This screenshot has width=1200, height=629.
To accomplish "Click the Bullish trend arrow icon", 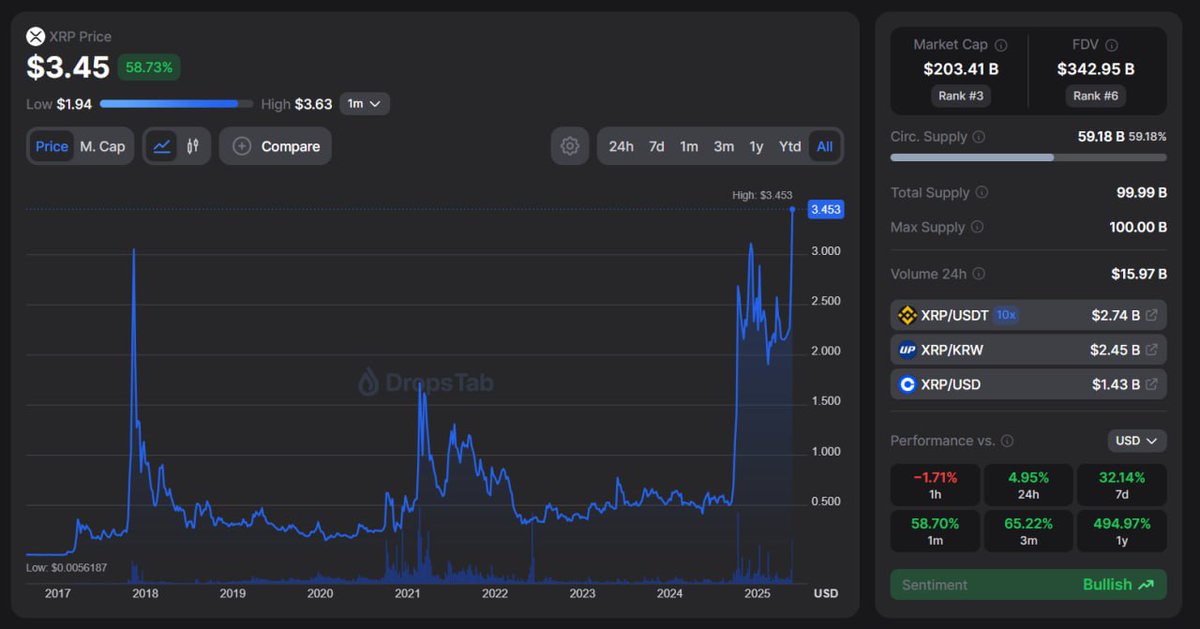I will click(x=1146, y=585).
